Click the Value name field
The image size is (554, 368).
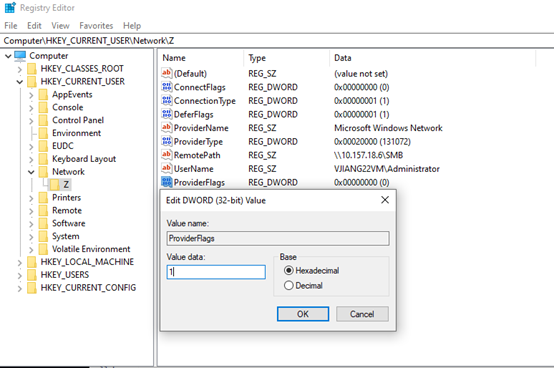pyautogui.click(x=278, y=238)
